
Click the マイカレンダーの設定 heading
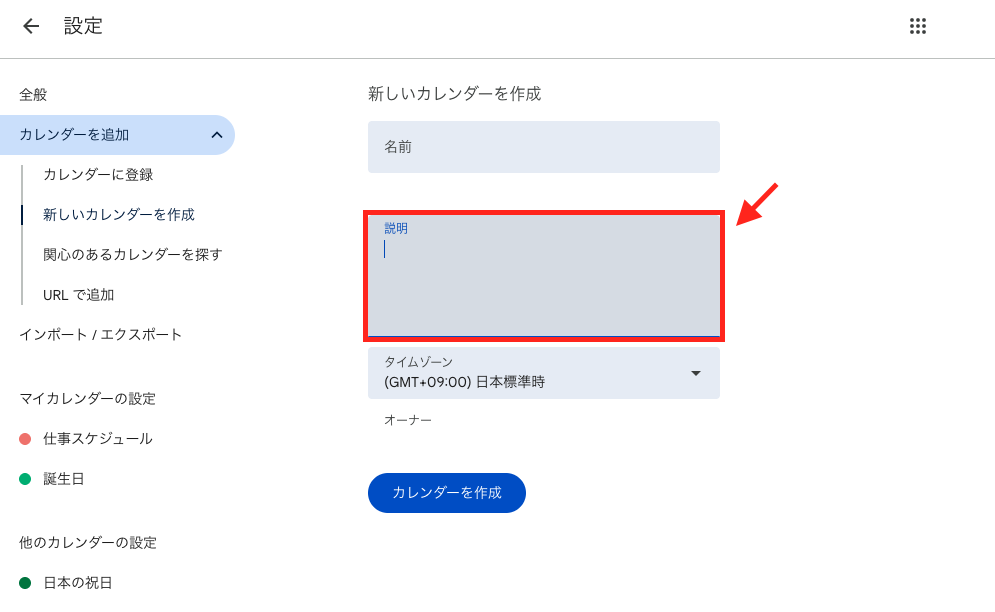(88, 399)
